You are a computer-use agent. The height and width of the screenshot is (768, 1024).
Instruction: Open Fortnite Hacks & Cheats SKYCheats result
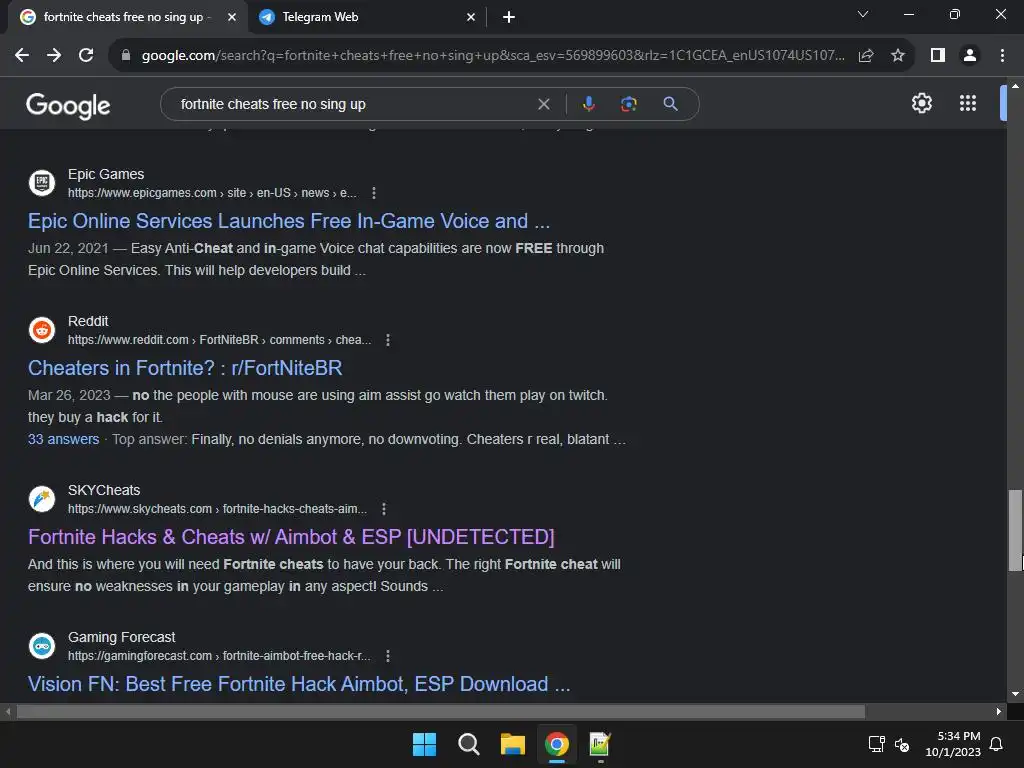click(x=291, y=537)
